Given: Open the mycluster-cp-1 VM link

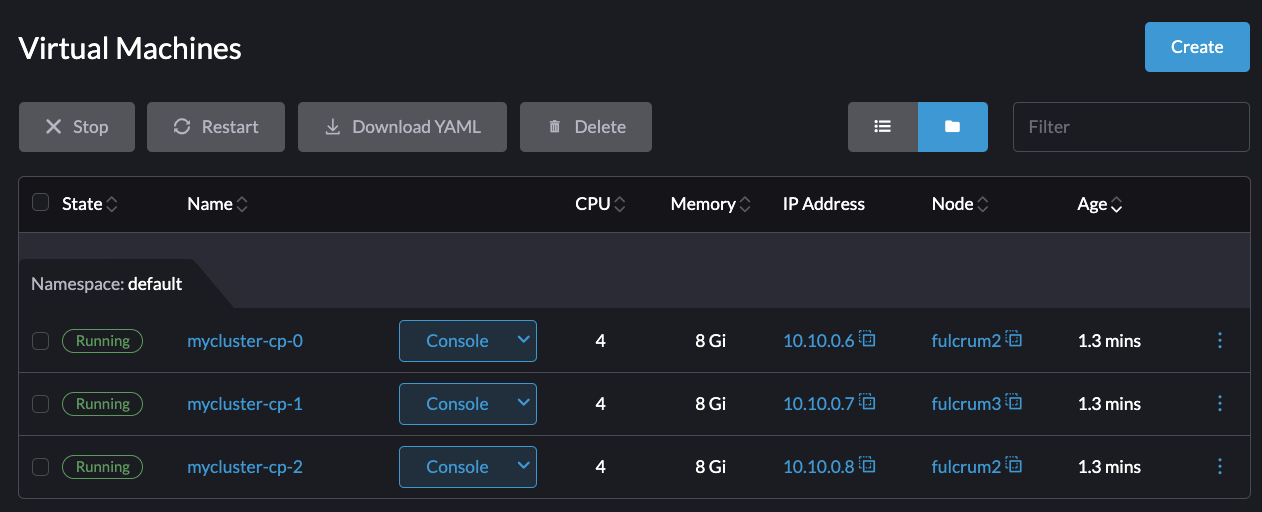Looking at the screenshot, I should coord(244,404).
